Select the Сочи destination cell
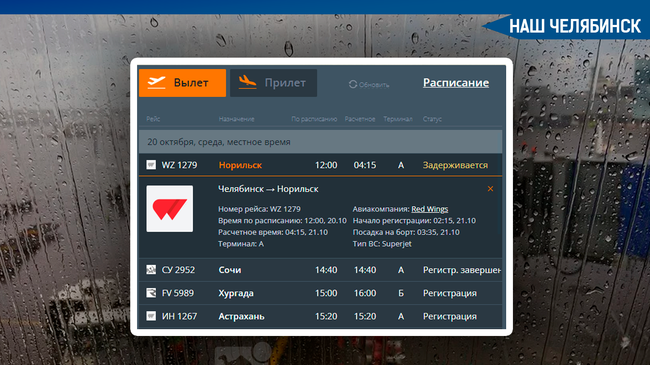The height and width of the screenshot is (365, 650). click(x=230, y=270)
